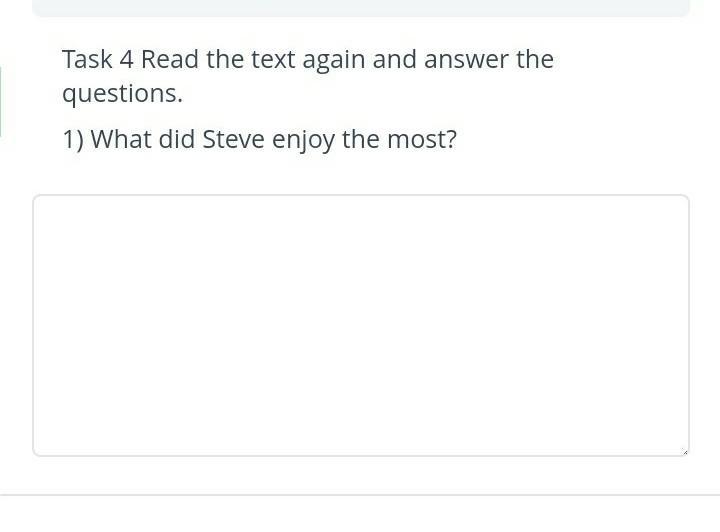Click the horizontal divider below the text box

click(360, 495)
